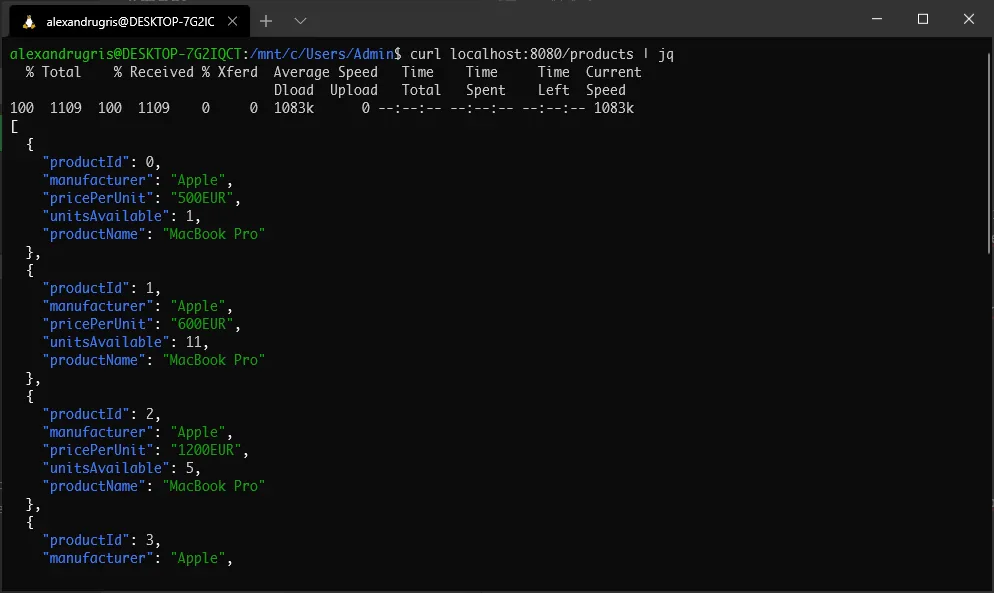Click the "600EUR" price value
Viewport: 994px width, 593px height.
[202, 324]
